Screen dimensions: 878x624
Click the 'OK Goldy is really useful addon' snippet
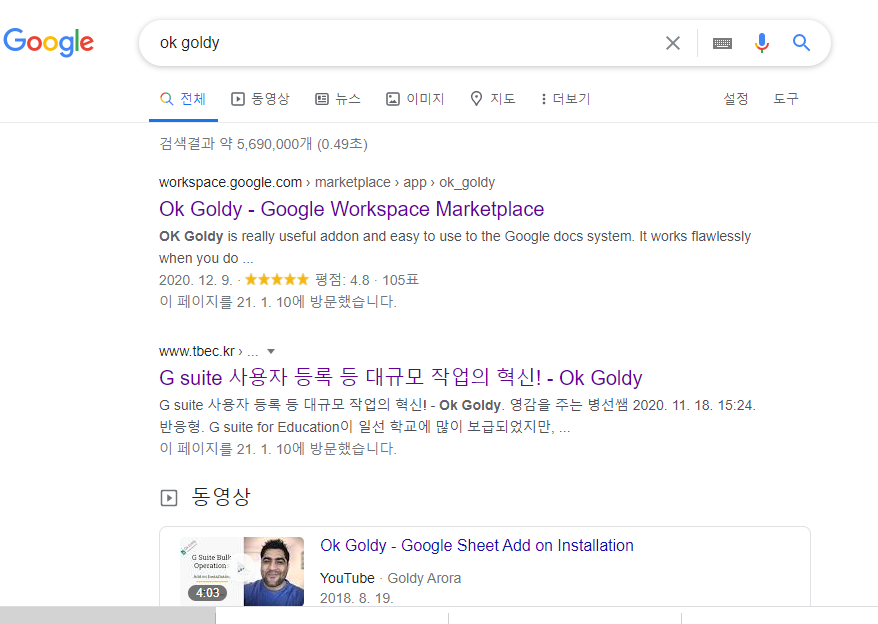pos(455,247)
